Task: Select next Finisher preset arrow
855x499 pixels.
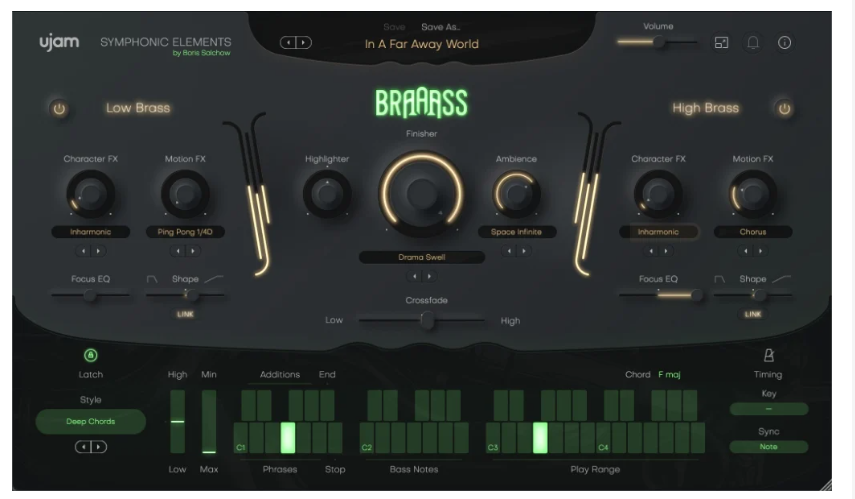Action: tap(429, 276)
